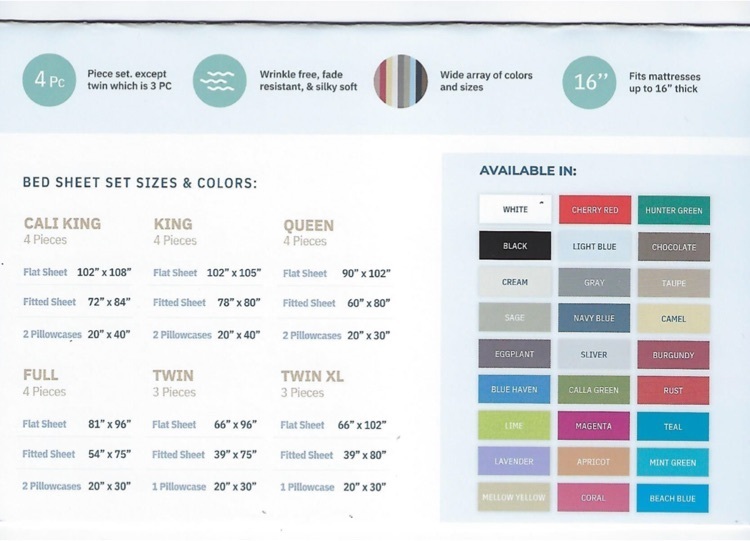Pick the Black color swatch

(x=515, y=245)
